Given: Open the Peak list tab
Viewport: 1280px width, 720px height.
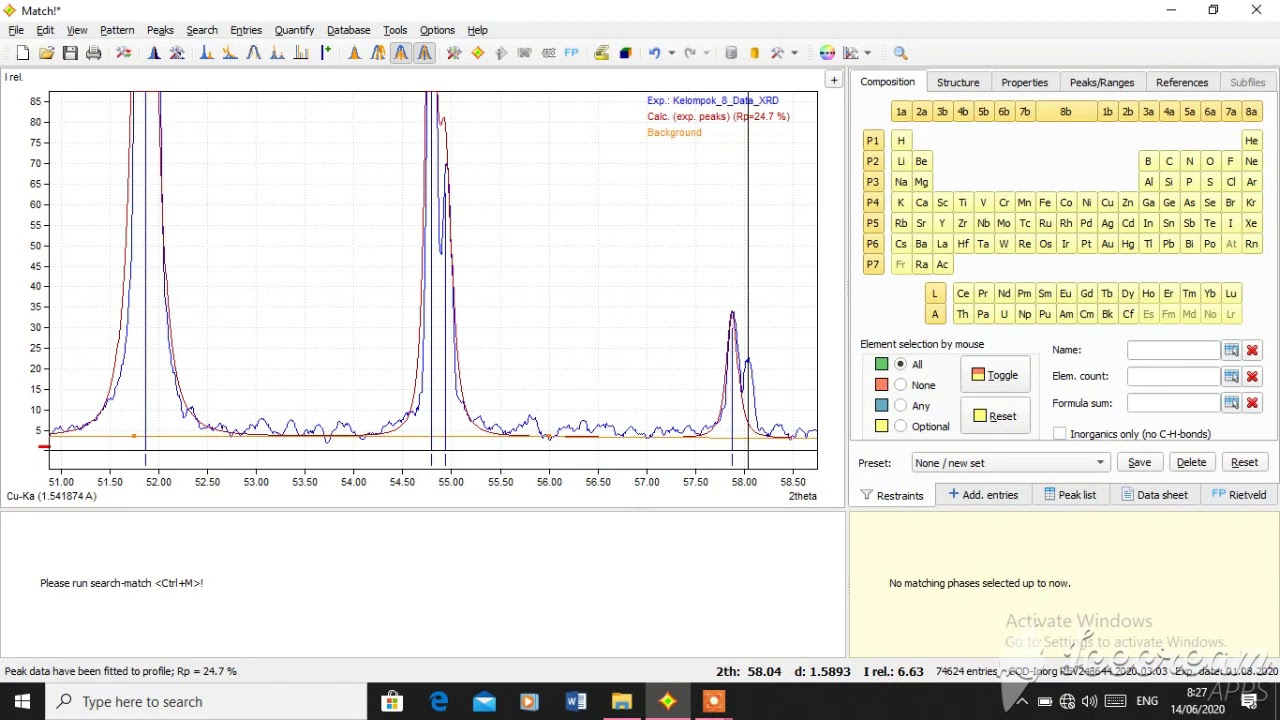Looking at the screenshot, I should click(x=1069, y=494).
